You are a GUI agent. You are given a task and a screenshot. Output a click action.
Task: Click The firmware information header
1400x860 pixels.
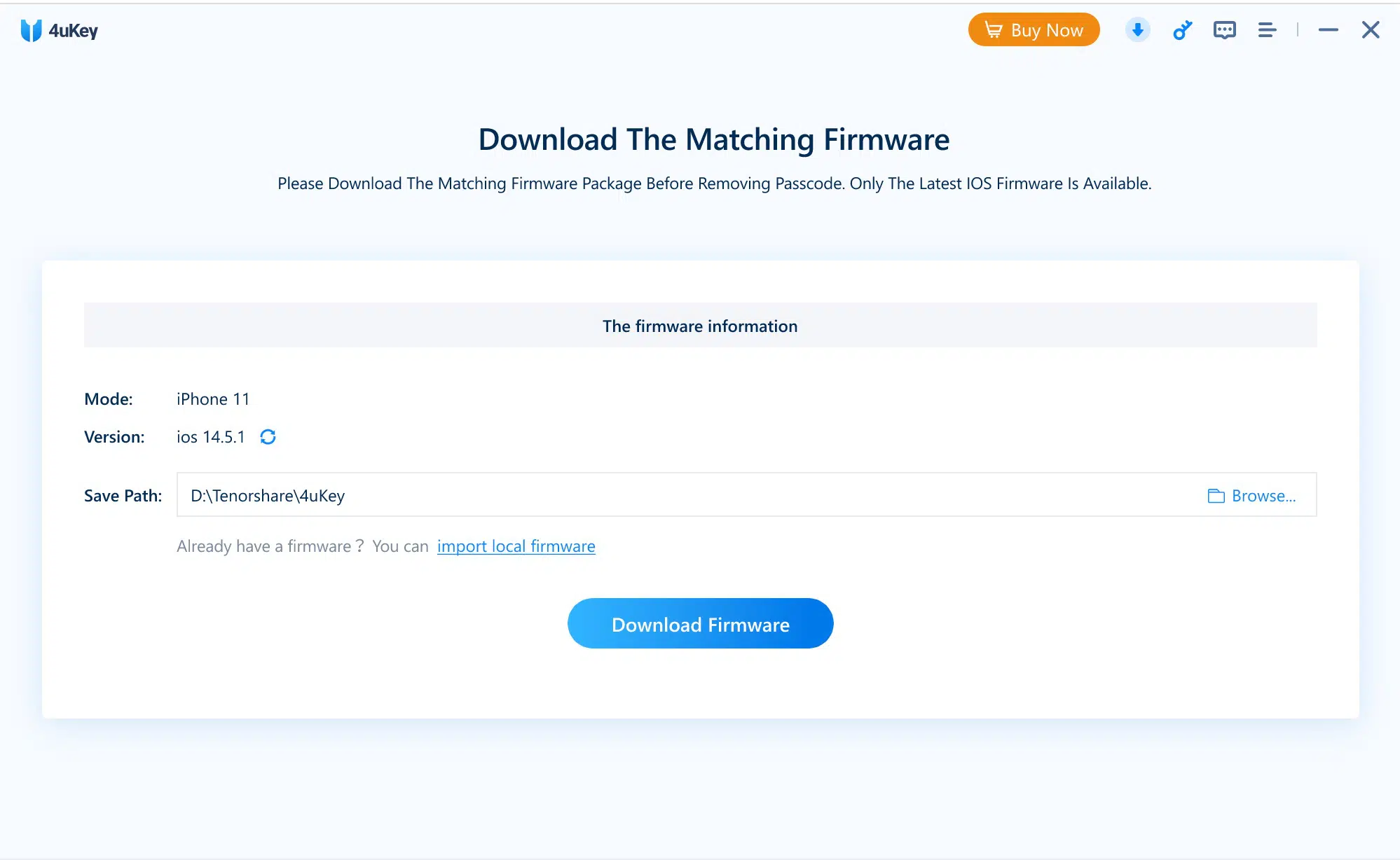[x=701, y=326]
